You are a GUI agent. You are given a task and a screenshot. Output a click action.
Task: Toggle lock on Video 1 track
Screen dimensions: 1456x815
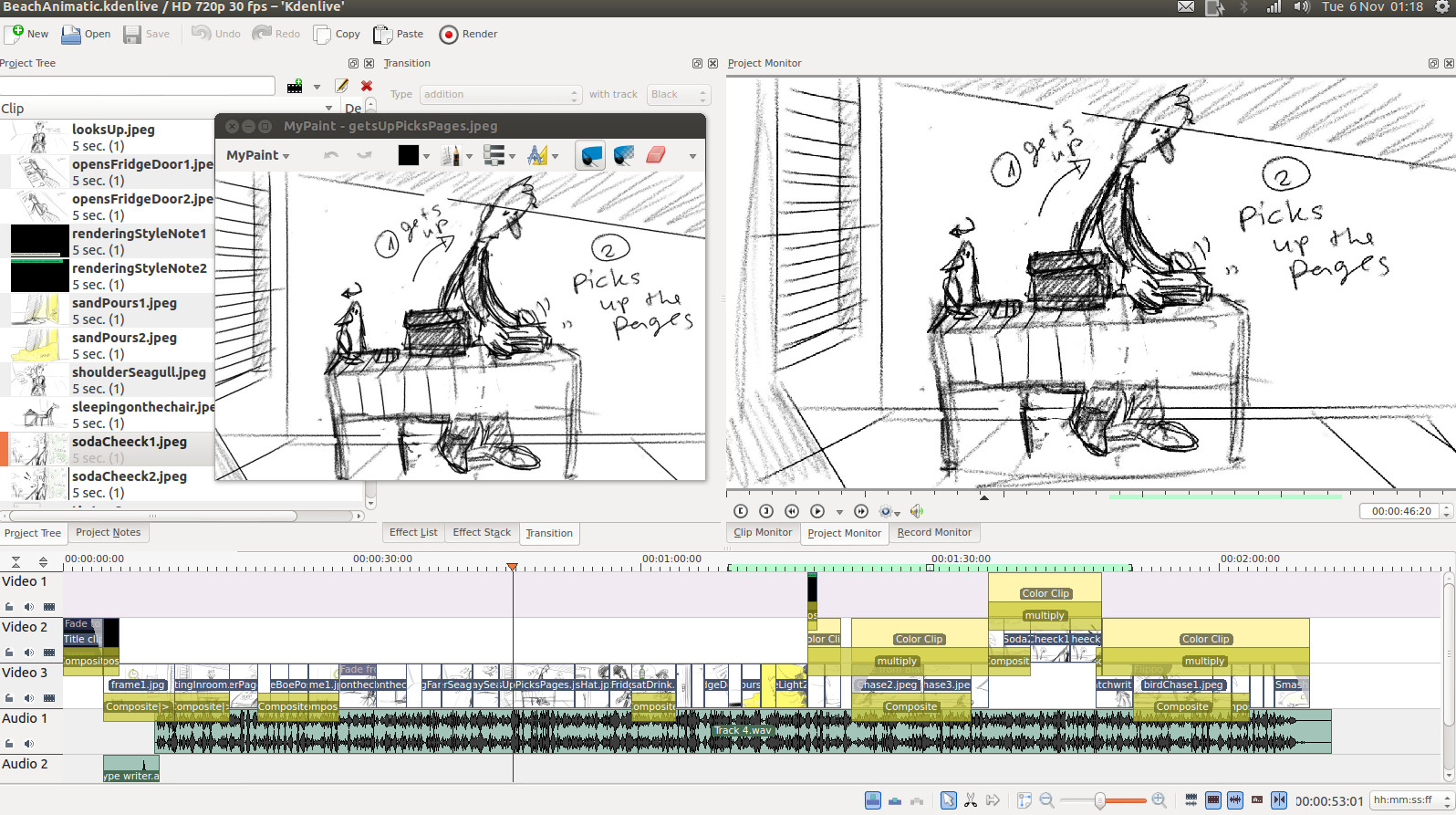[9, 607]
